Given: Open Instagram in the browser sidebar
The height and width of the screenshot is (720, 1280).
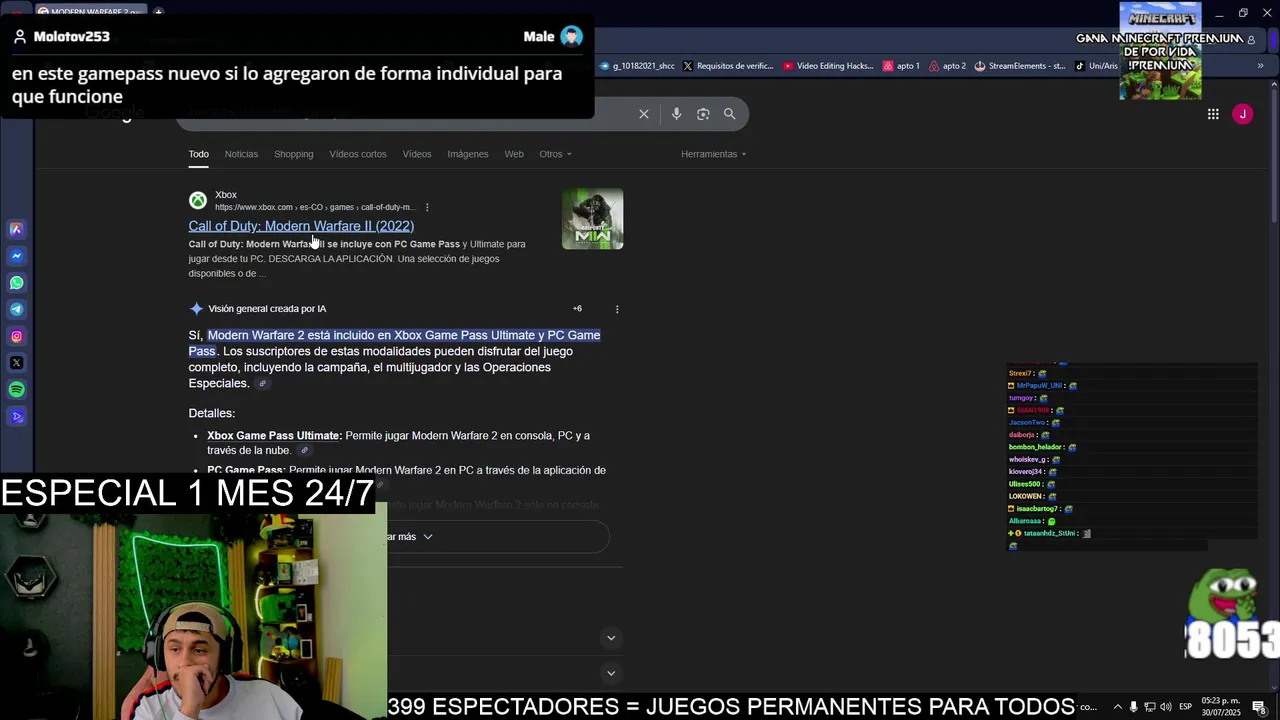Looking at the screenshot, I should (x=16, y=337).
